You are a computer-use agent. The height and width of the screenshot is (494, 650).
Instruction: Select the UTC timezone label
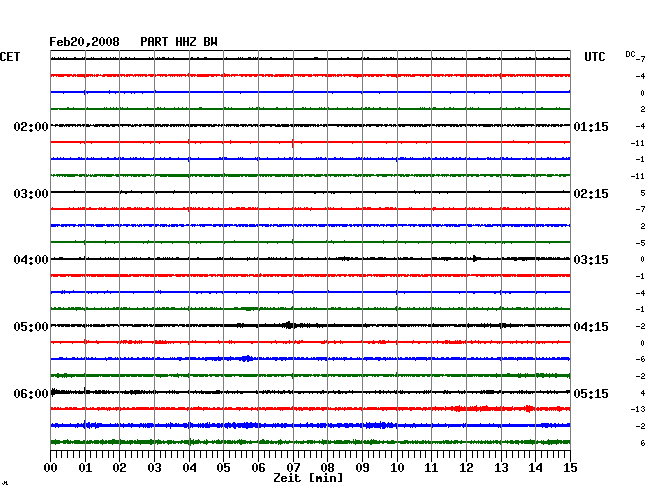595,57
